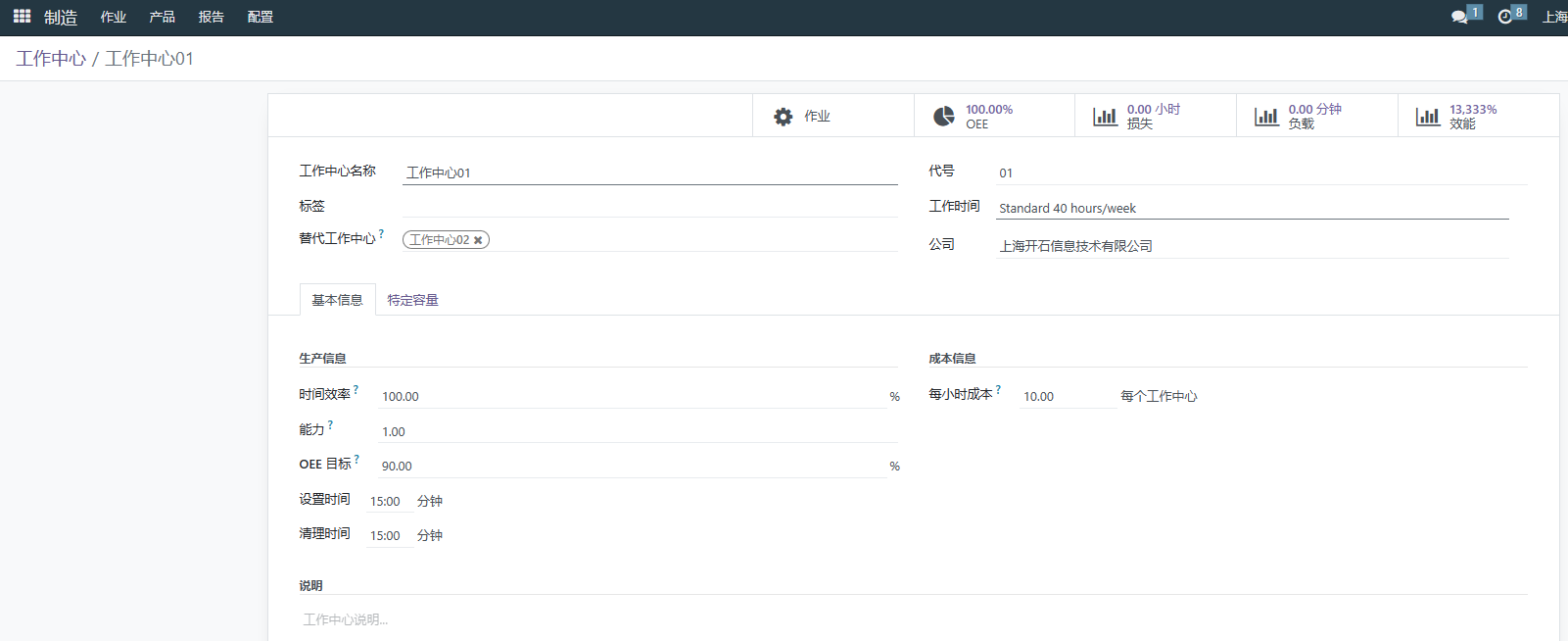Image resolution: width=1568 pixels, height=641 pixels.
Task: Show help tooltip for 时间效率
Action: [x=356, y=390]
